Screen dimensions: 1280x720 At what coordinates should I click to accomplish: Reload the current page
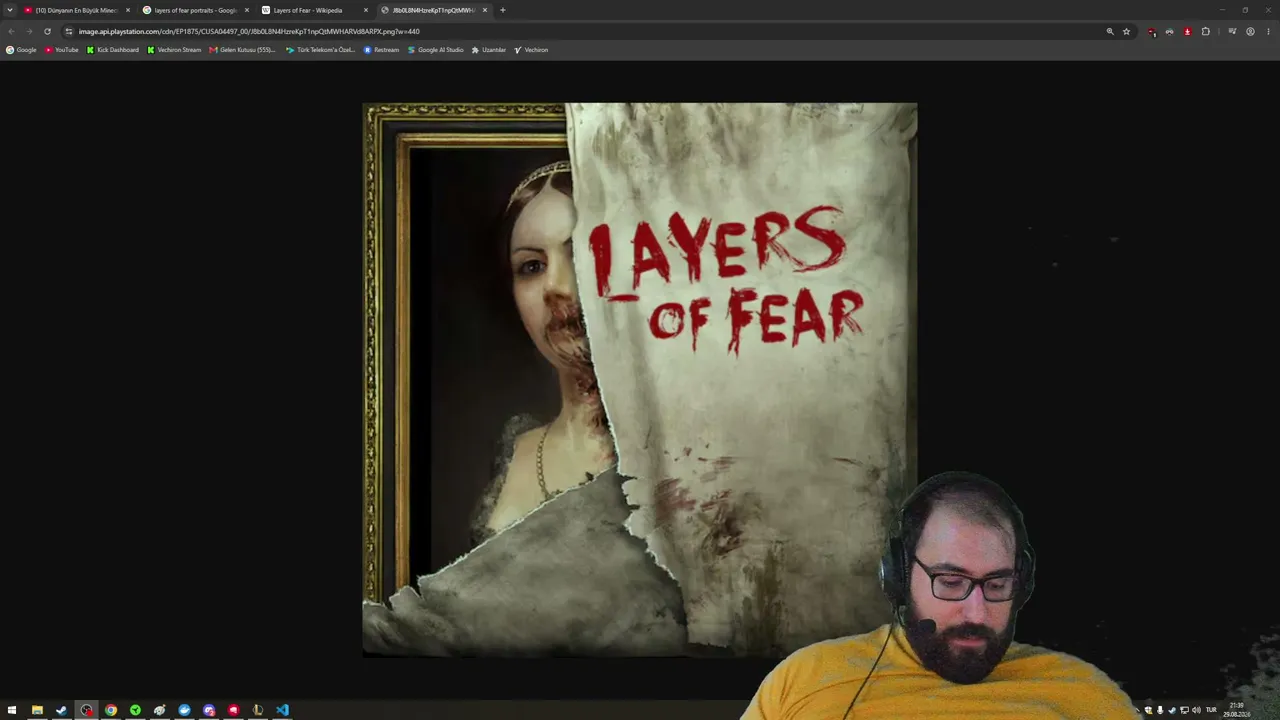[47, 31]
